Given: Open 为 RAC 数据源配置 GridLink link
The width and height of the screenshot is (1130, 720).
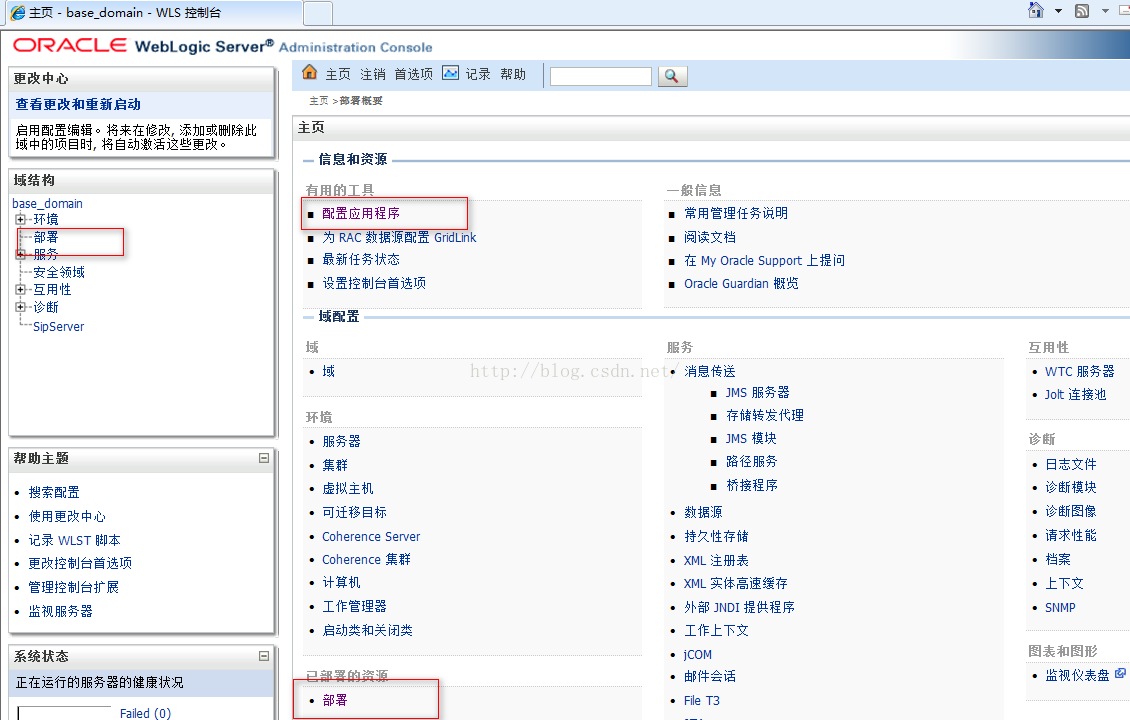Looking at the screenshot, I should coord(399,237).
